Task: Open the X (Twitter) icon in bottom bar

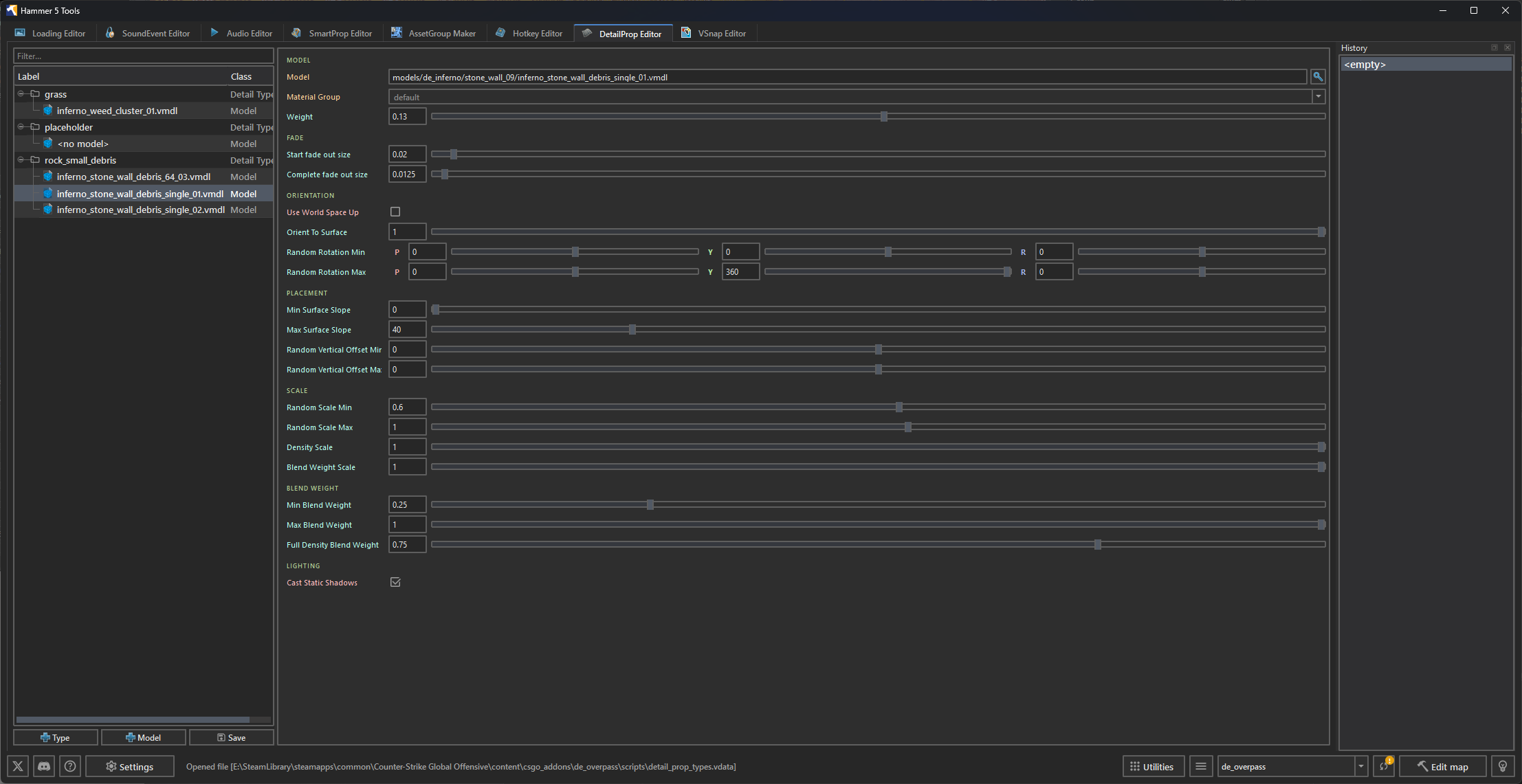Action: tap(18, 766)
